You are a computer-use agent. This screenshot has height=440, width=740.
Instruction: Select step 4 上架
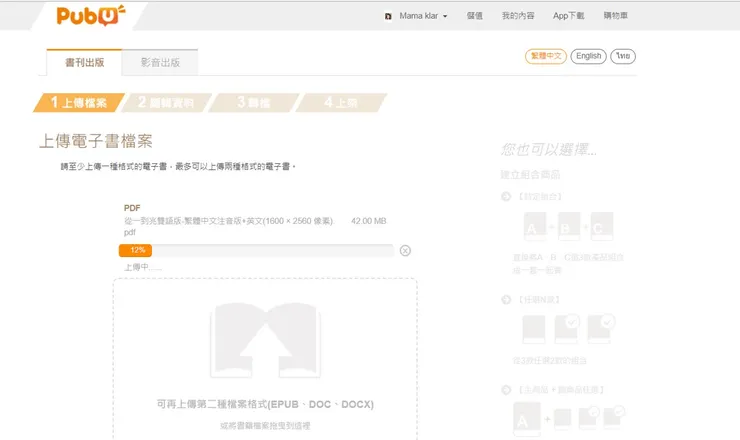[341, 102]
